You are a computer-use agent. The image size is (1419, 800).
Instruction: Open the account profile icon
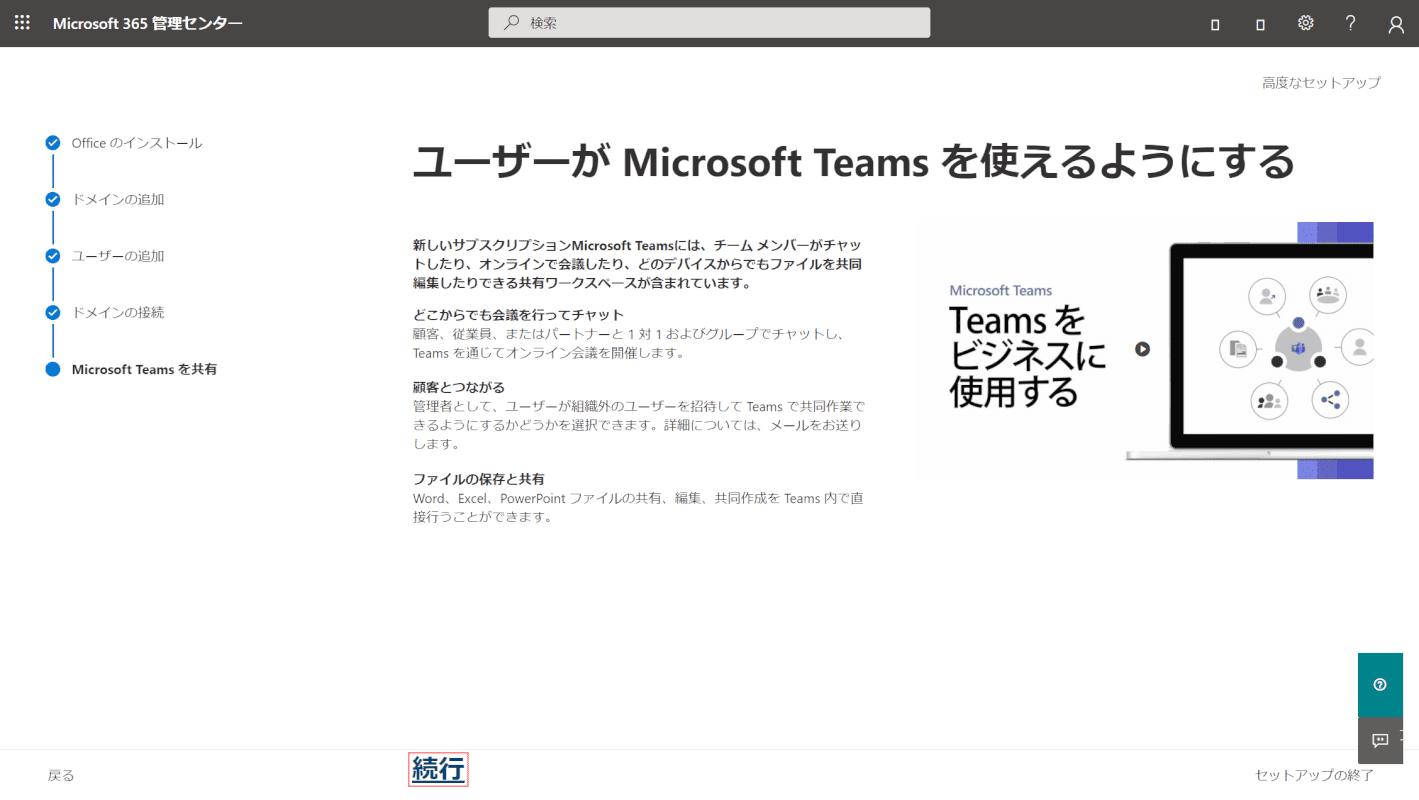click(x=1397, y=24)
